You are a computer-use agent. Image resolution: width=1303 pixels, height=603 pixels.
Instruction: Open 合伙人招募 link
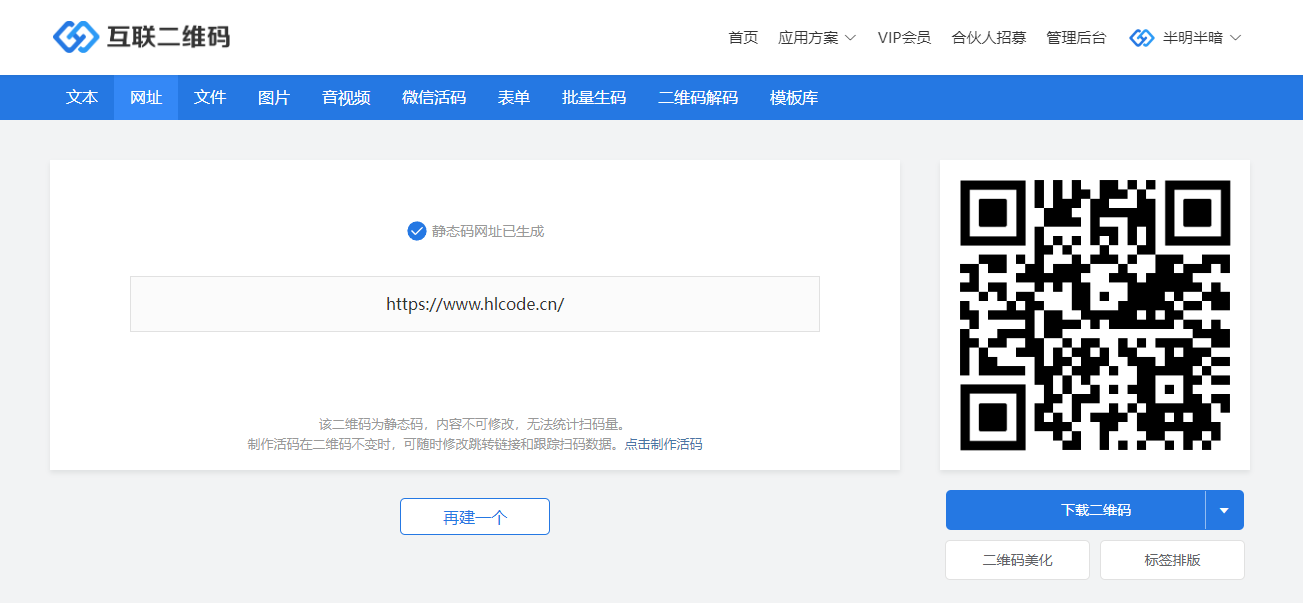click(989, 38)
